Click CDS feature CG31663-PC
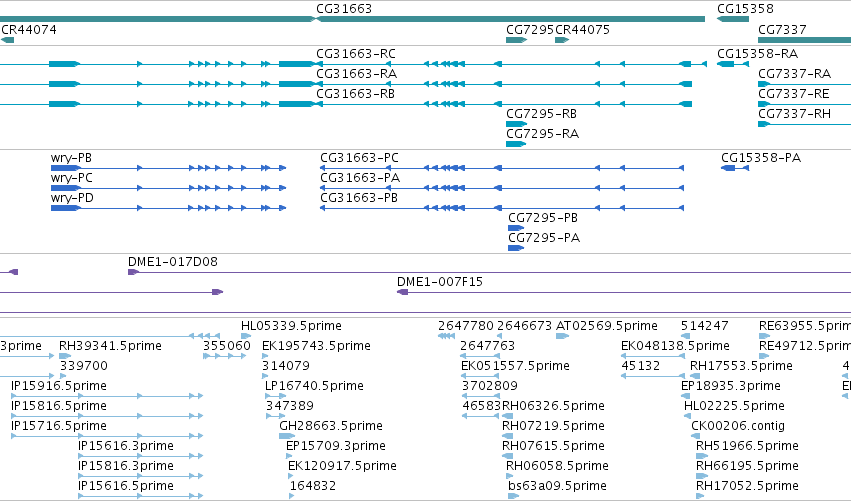This screenshot has height=501, width=851. pyautogui.click(x=359, y=158)
